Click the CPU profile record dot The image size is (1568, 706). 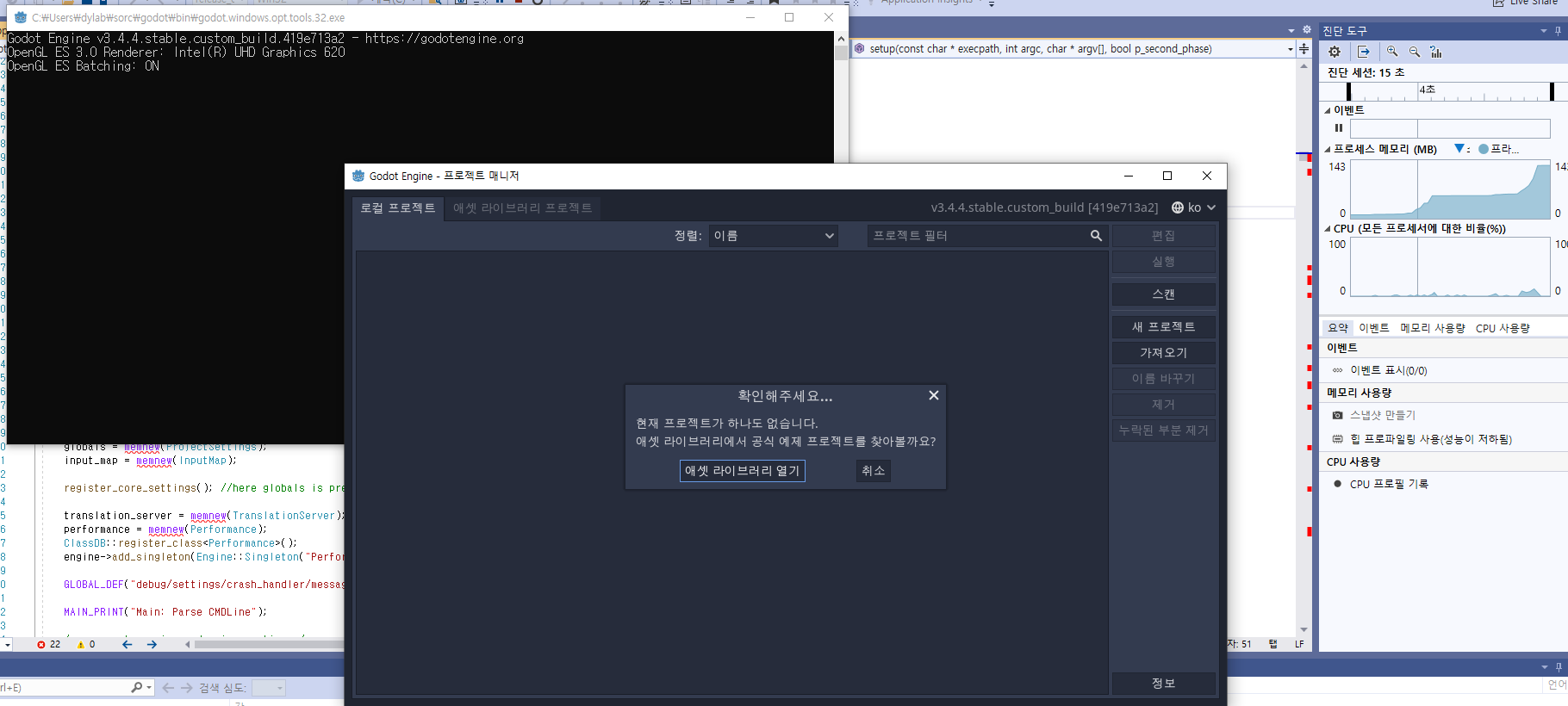1337,484
